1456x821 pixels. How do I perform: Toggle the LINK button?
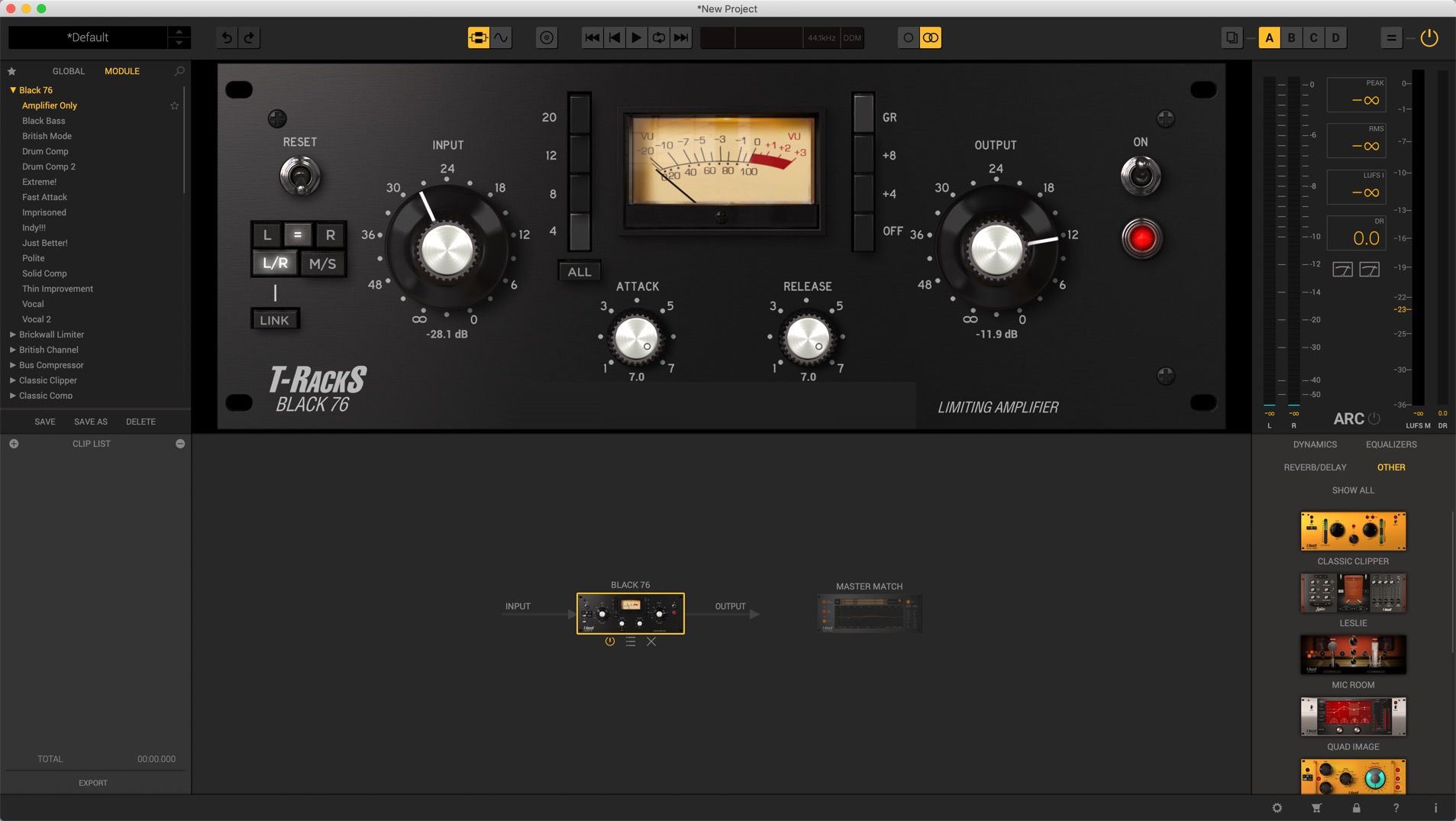click(x=275, y=320)
